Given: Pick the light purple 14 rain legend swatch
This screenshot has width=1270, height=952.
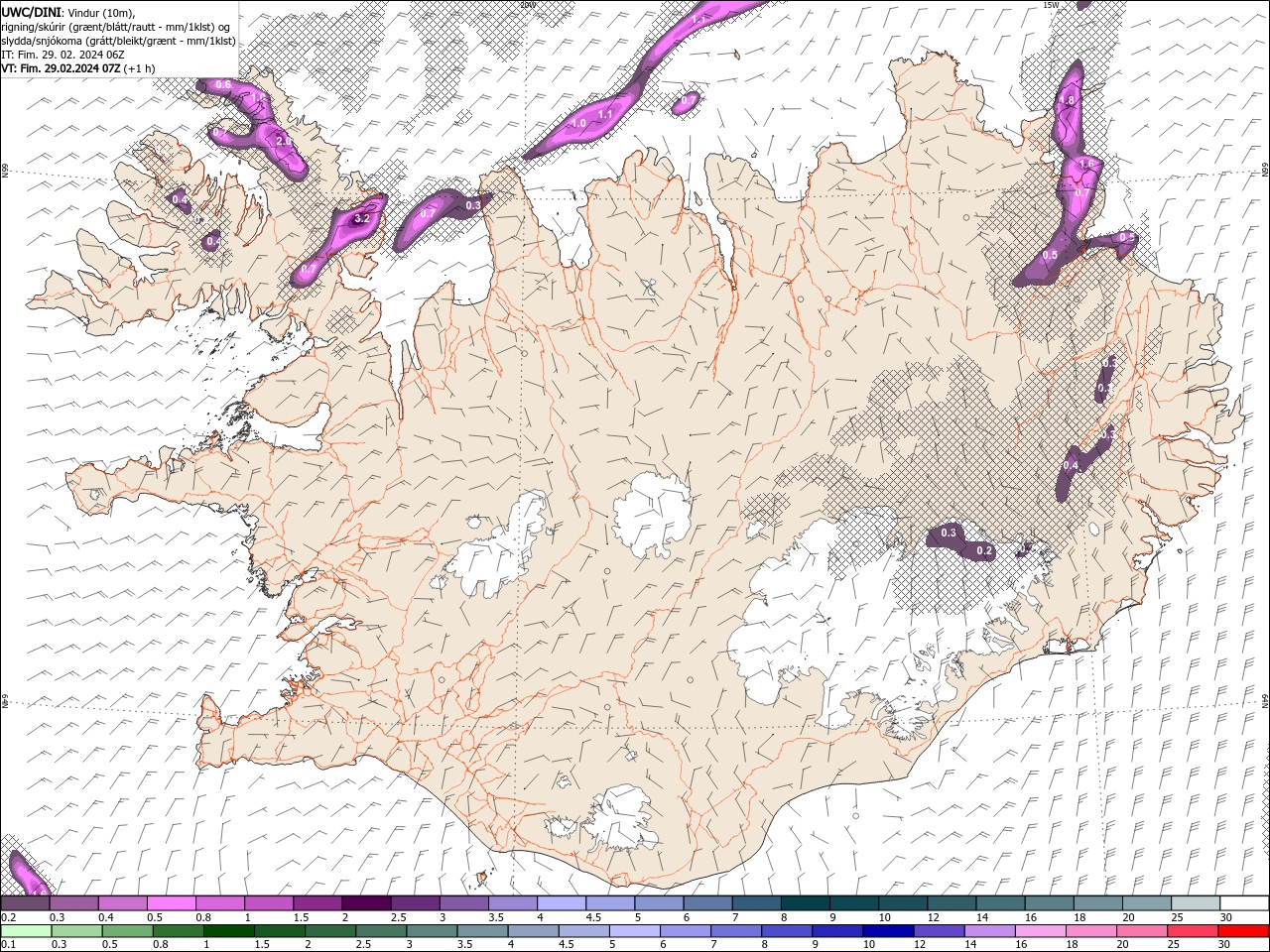Looking at the screenshot, I should (x=988, y=931).
